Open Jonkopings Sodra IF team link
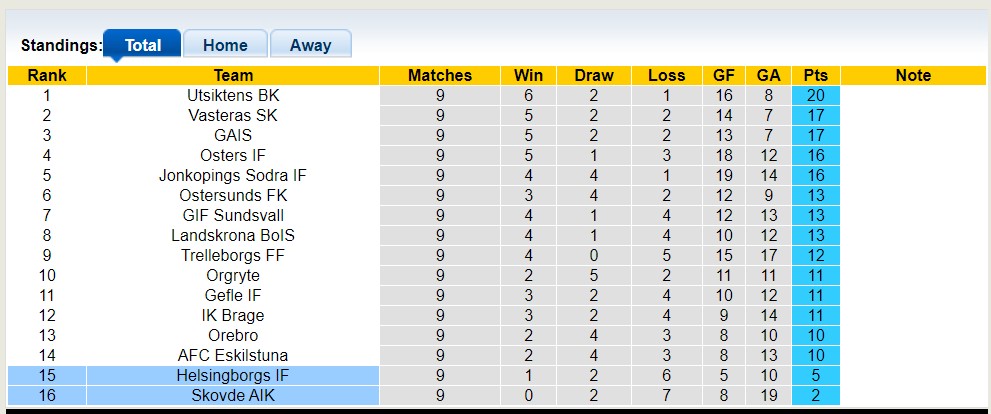Viewport: 991px width, 414px height. point(233,176)
